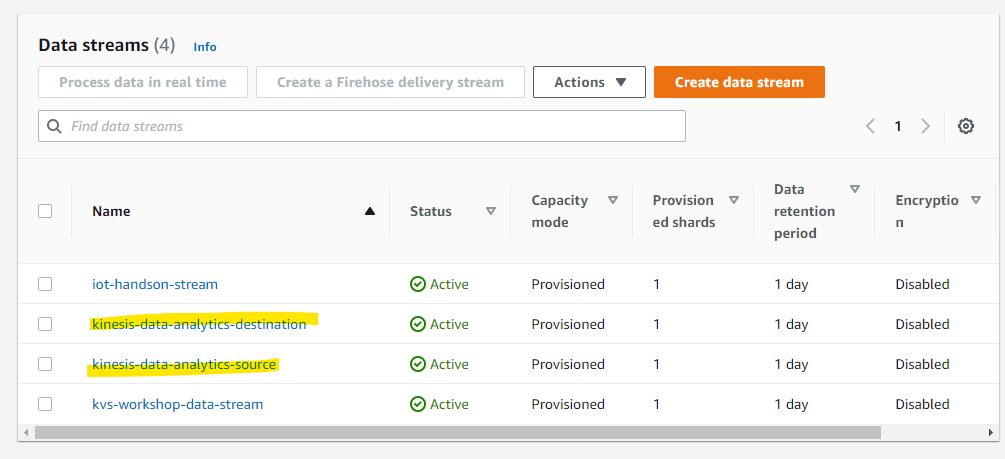
Task: Expand the Actions dropdown menu
Action: tap(588, 82)
